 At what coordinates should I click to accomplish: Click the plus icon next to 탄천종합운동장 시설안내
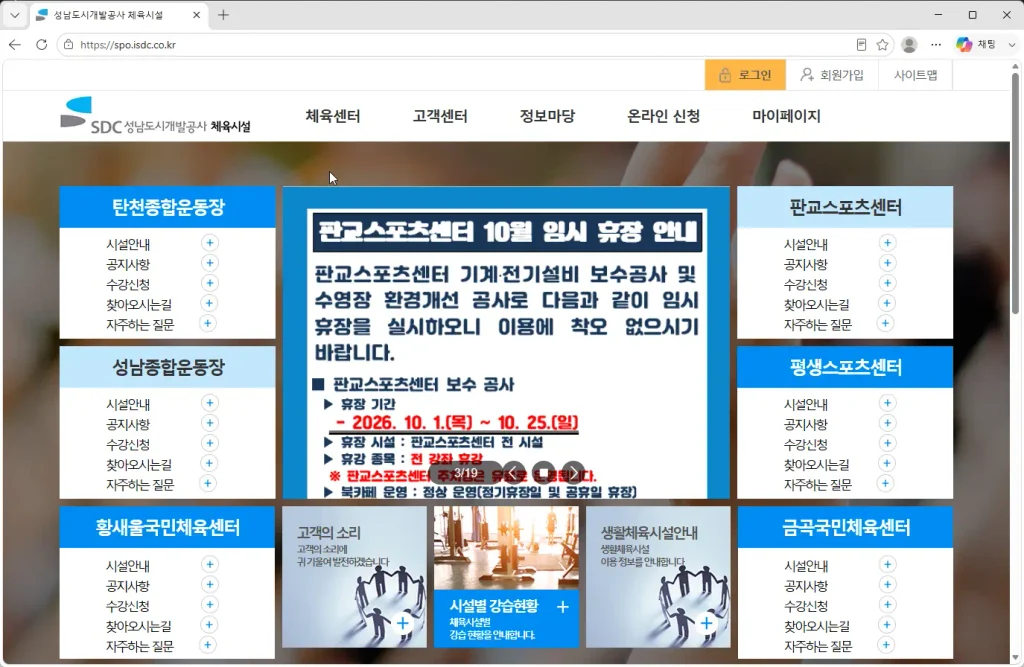(210, 243)
